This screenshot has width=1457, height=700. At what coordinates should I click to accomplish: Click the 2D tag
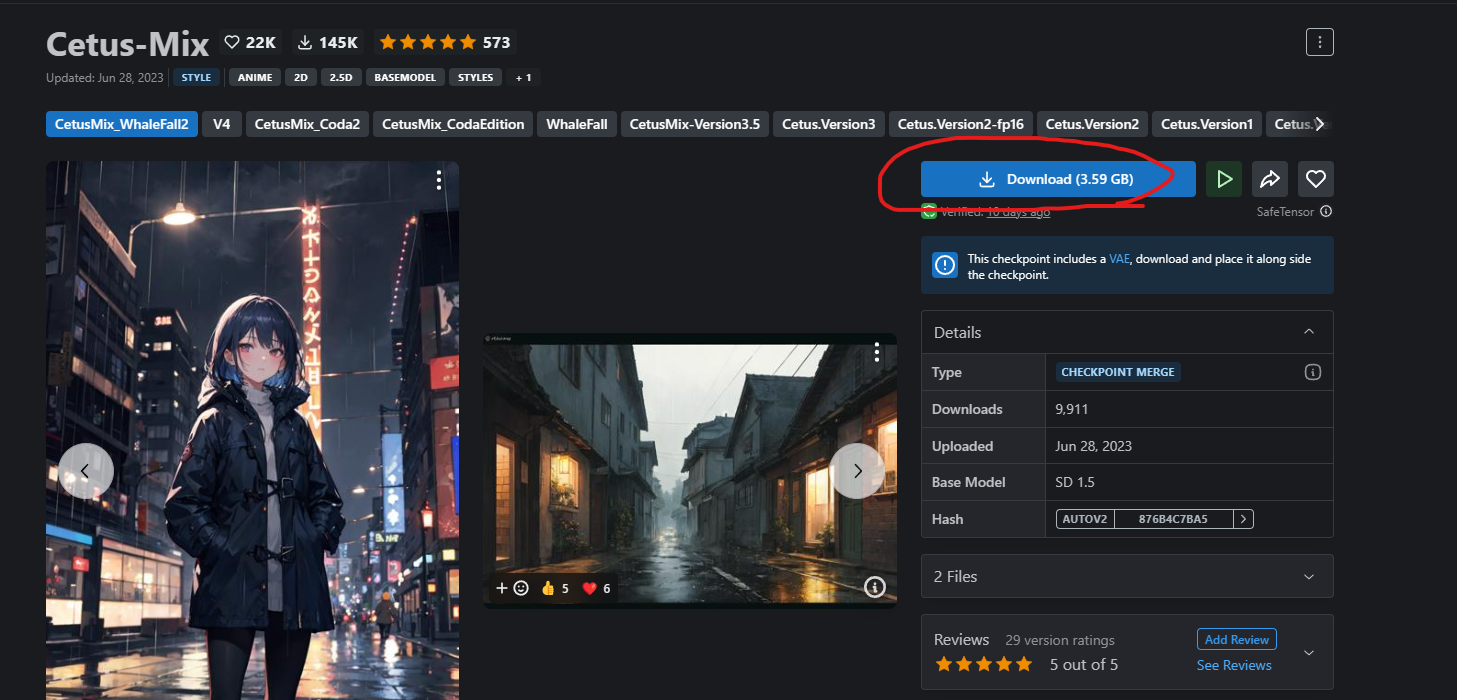[x=300, y=77]
